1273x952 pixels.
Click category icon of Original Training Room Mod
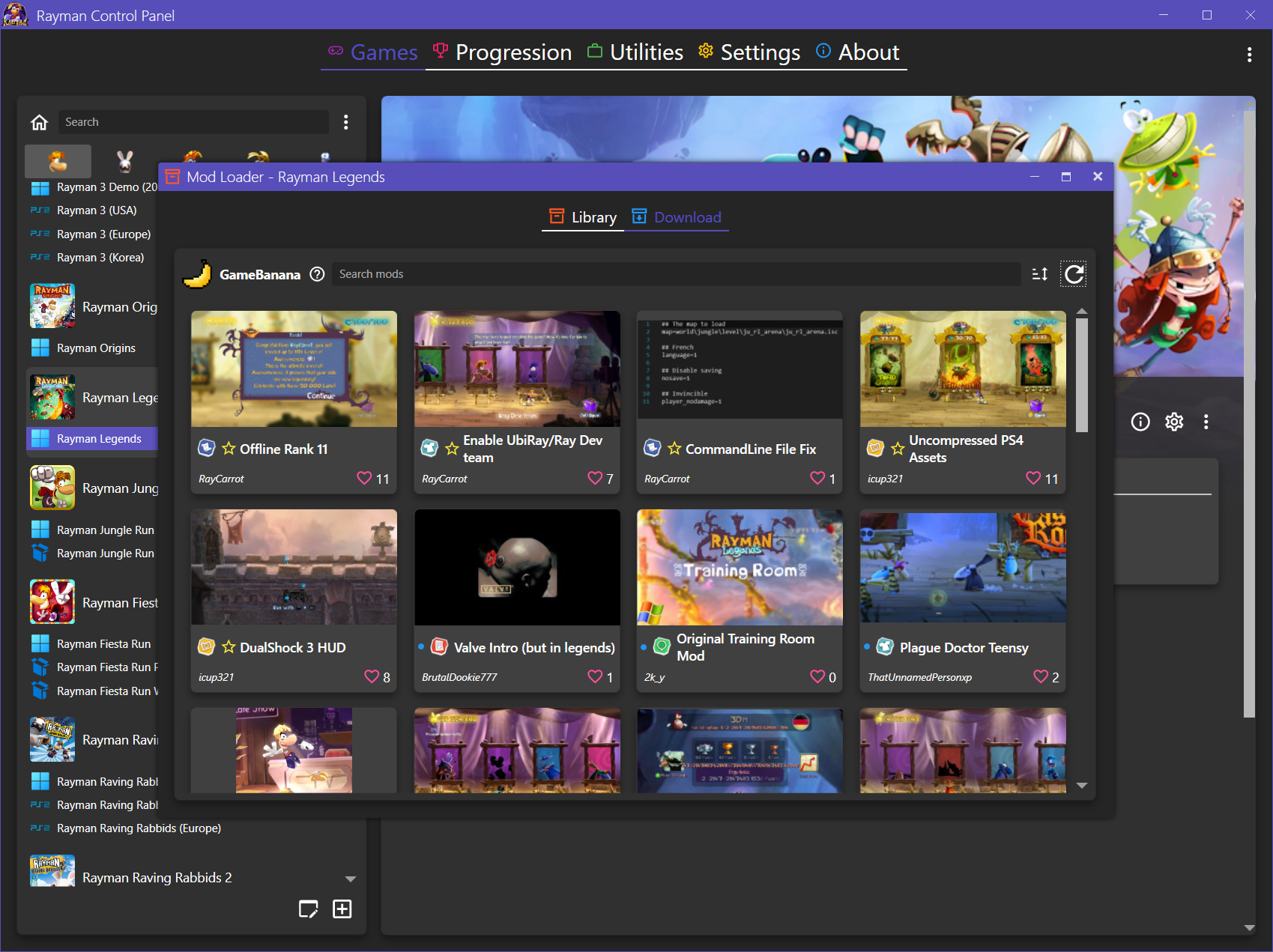pos(662,646)
